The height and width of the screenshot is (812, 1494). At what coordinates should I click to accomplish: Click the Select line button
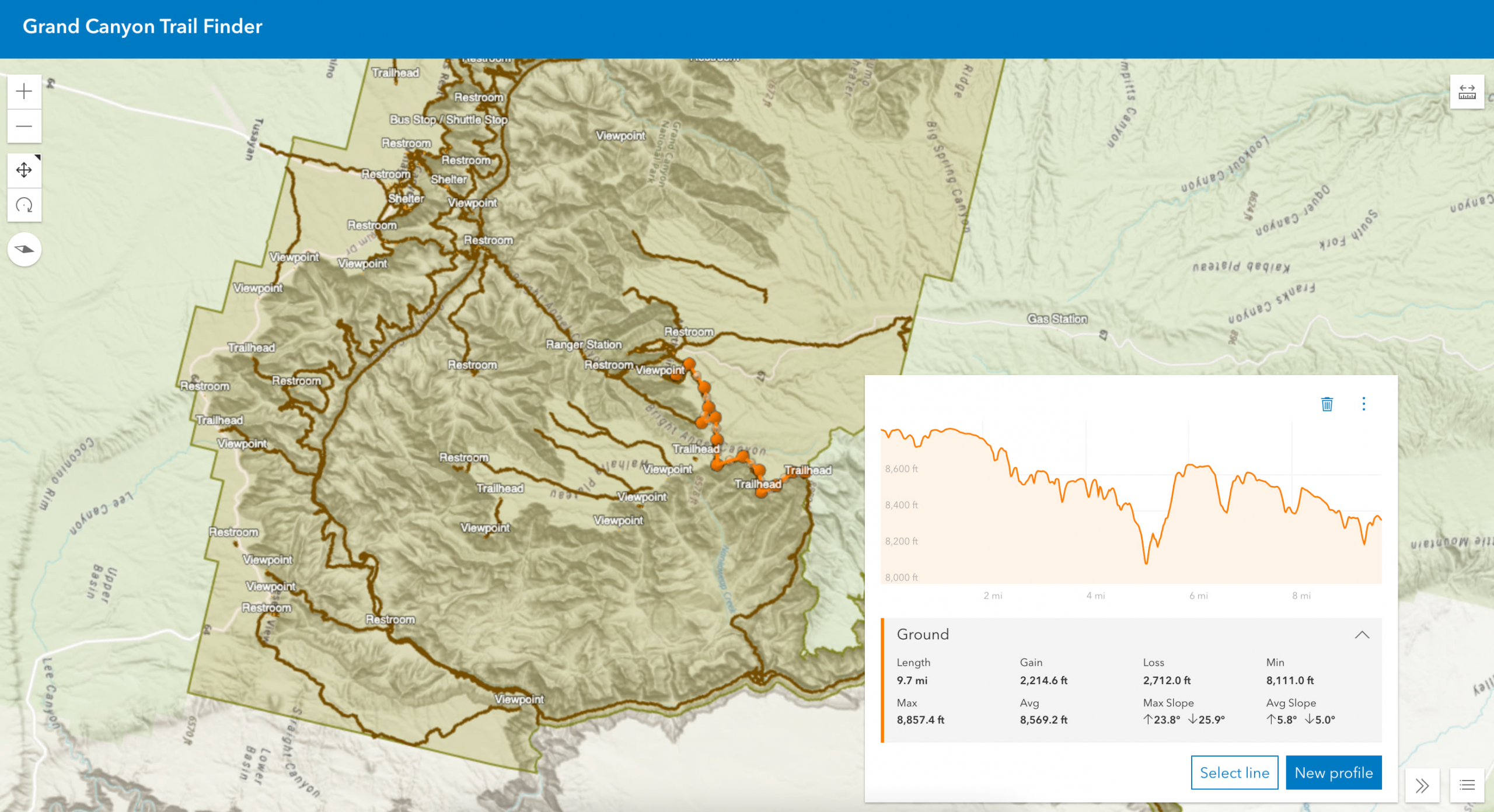click(x=1234, y=772)
